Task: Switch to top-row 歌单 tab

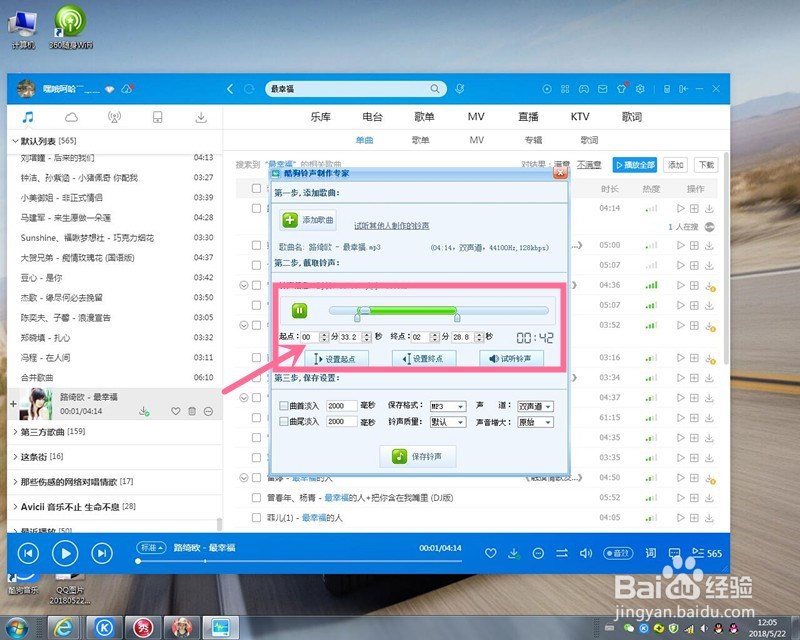Action: [424, 117]
